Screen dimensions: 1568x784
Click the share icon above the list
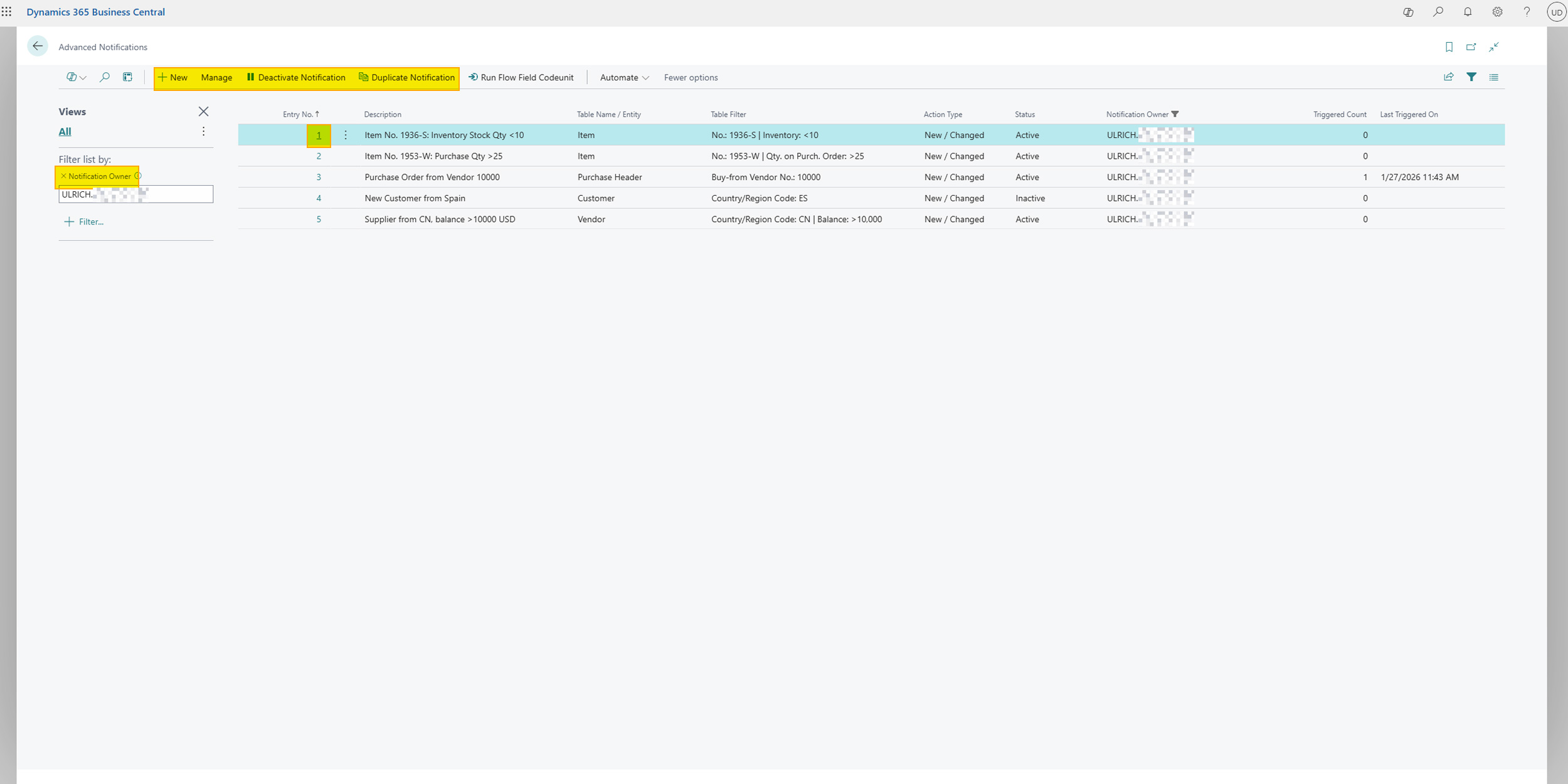1449,77
